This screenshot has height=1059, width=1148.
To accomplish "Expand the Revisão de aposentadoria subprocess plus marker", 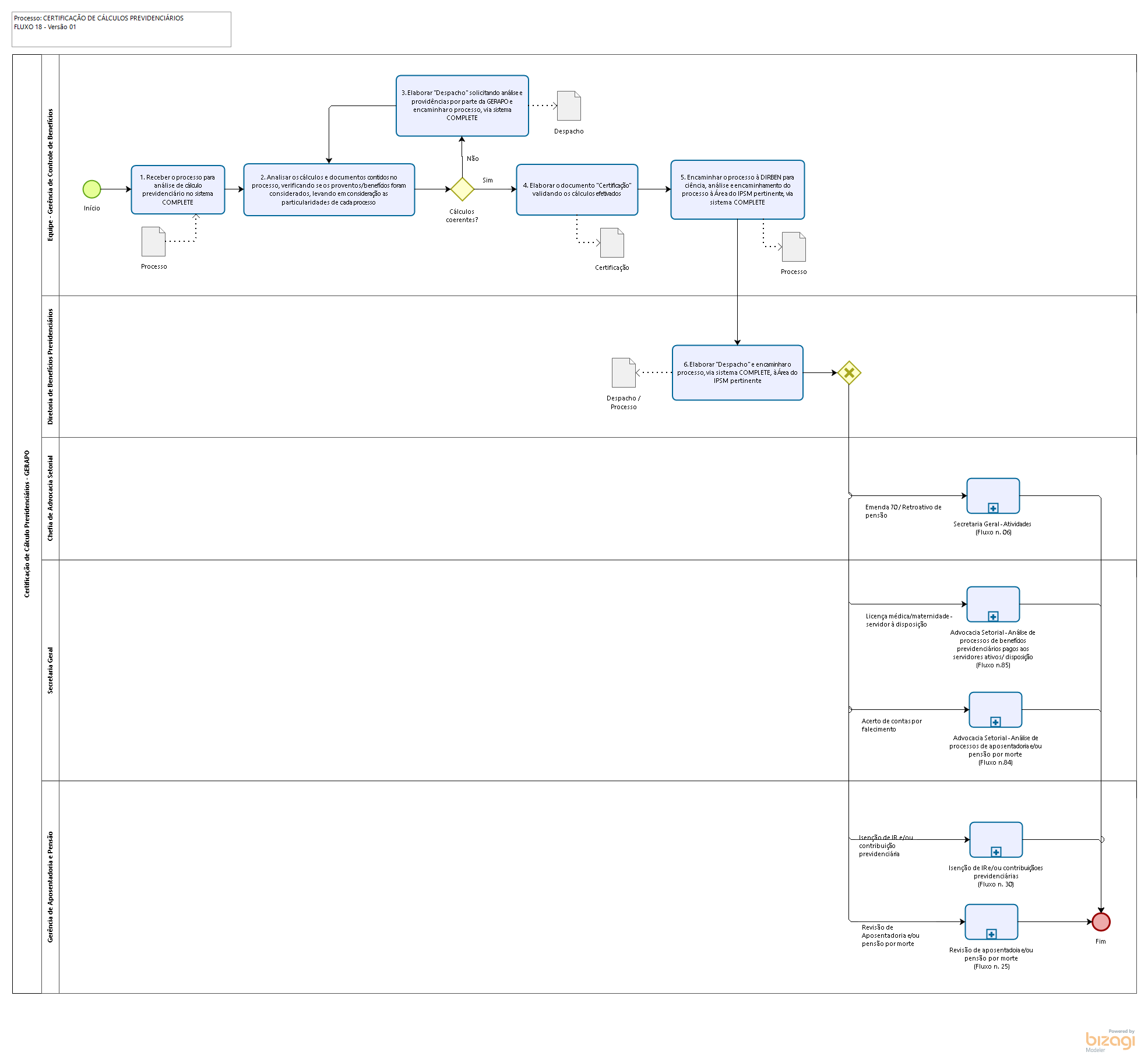I will click(x=991, y=934).
